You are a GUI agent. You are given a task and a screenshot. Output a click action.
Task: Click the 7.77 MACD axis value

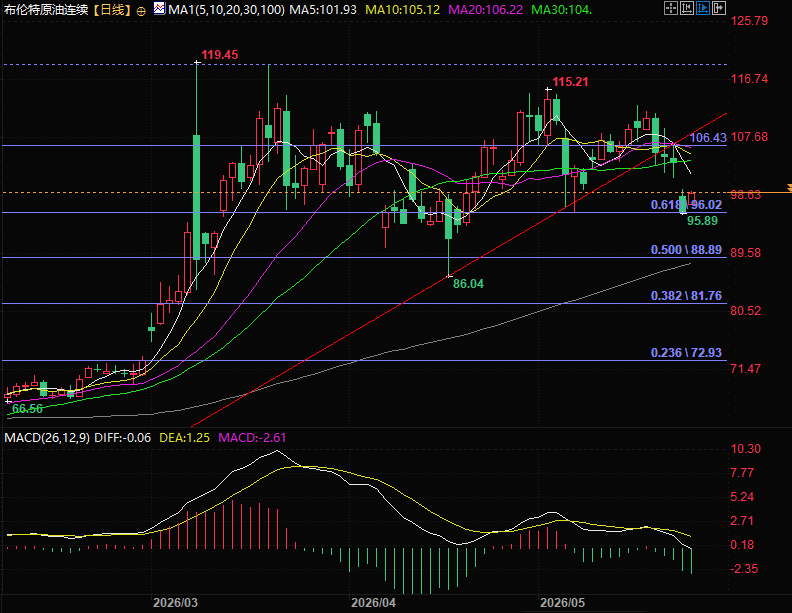(742, 473)
